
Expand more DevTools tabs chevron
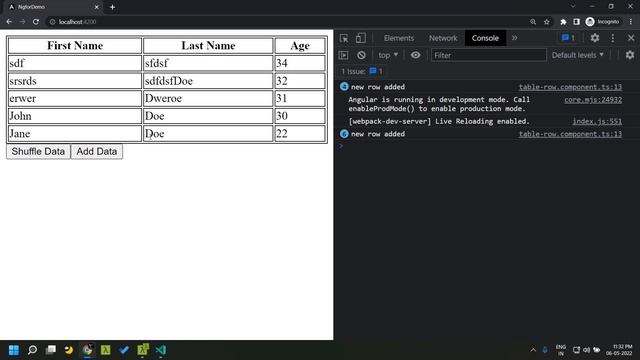(514, 38)
